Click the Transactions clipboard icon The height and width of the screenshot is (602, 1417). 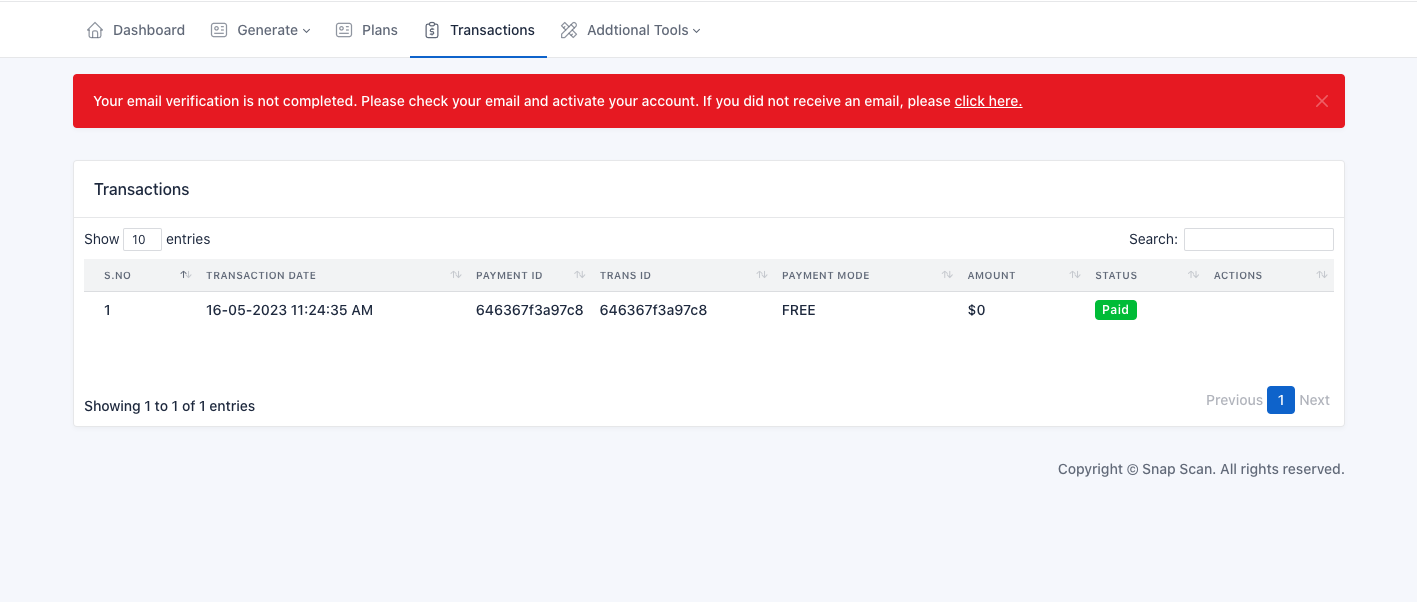click(432, 30)
